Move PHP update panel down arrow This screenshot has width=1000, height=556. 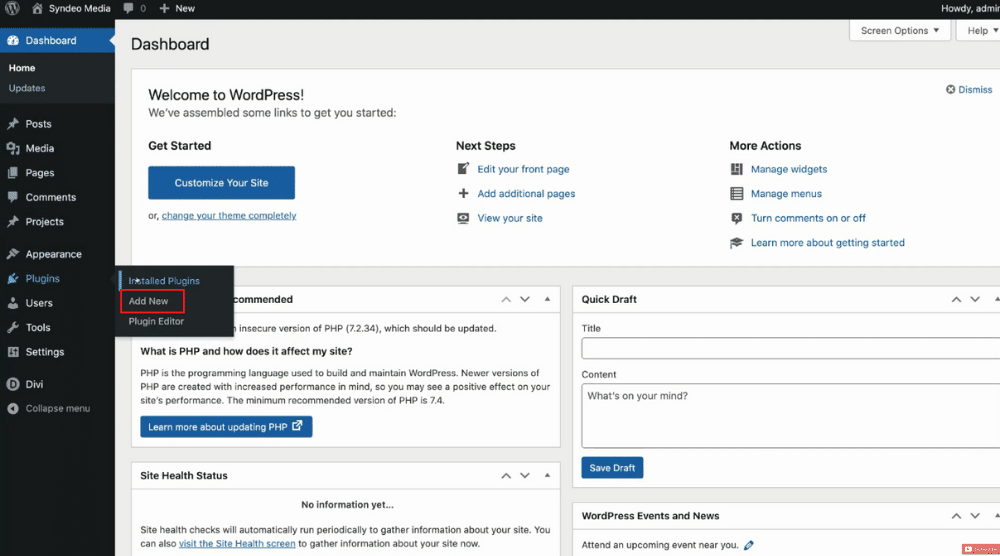pyautogui.click(x=525, y=300)
